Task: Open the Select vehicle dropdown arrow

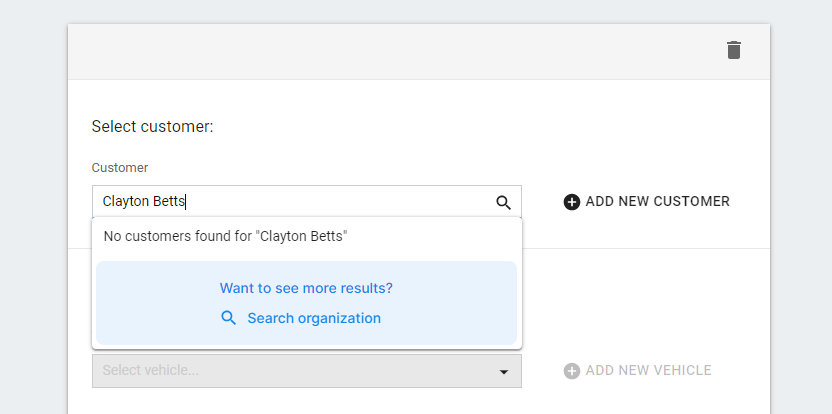Action: [504, 372]
